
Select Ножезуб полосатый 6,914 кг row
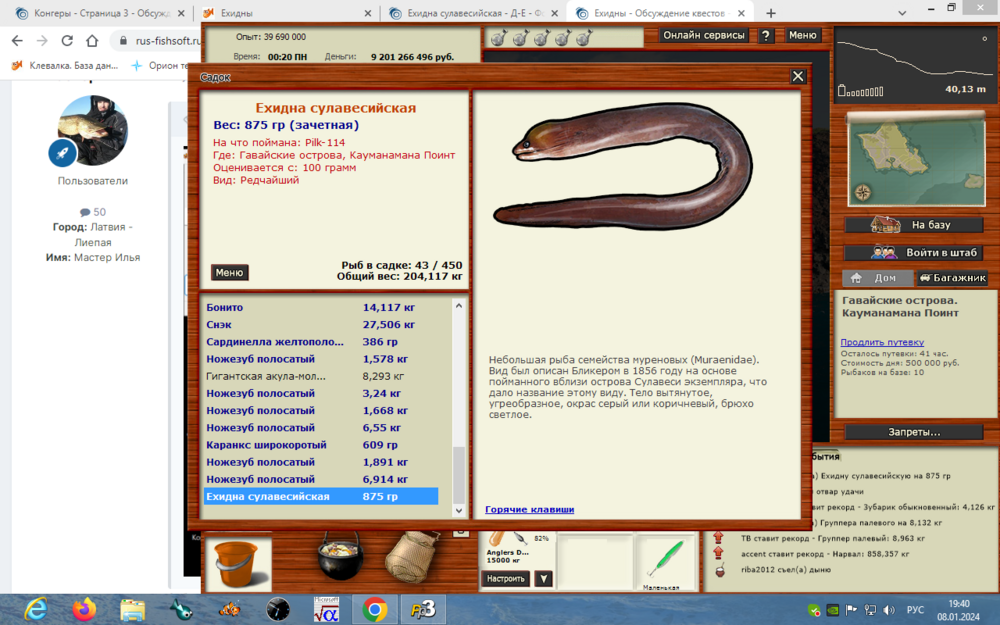coord(321,480)
